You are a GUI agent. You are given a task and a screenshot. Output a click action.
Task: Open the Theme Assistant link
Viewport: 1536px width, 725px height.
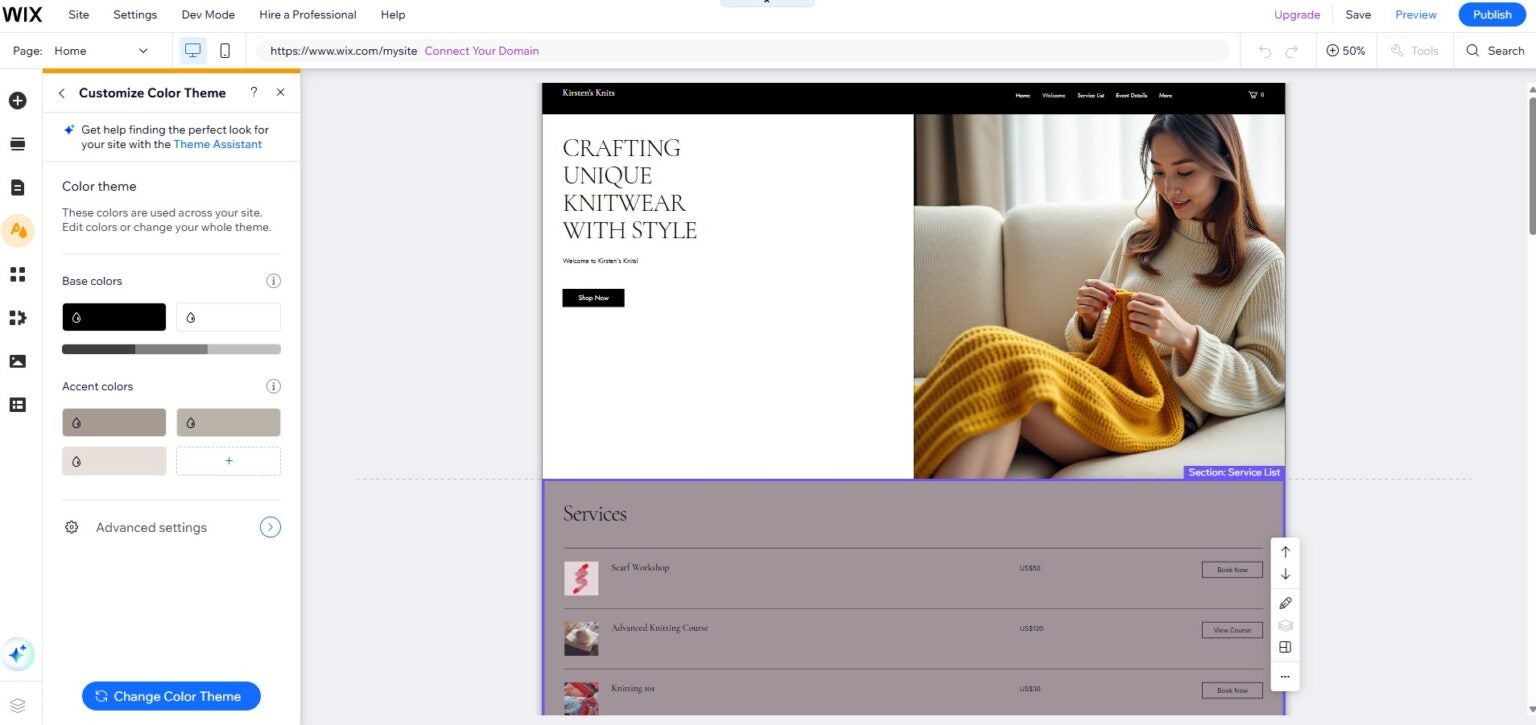point(217,144)
